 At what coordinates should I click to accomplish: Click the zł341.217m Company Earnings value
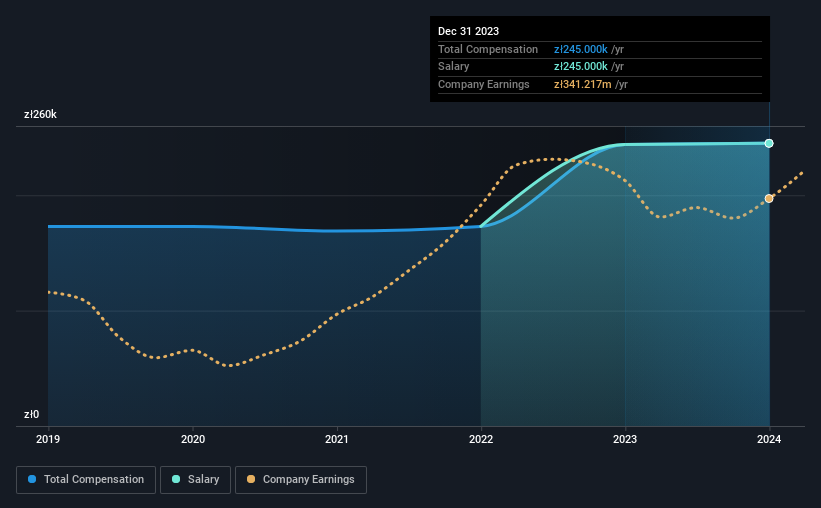(x=583, y=84)
